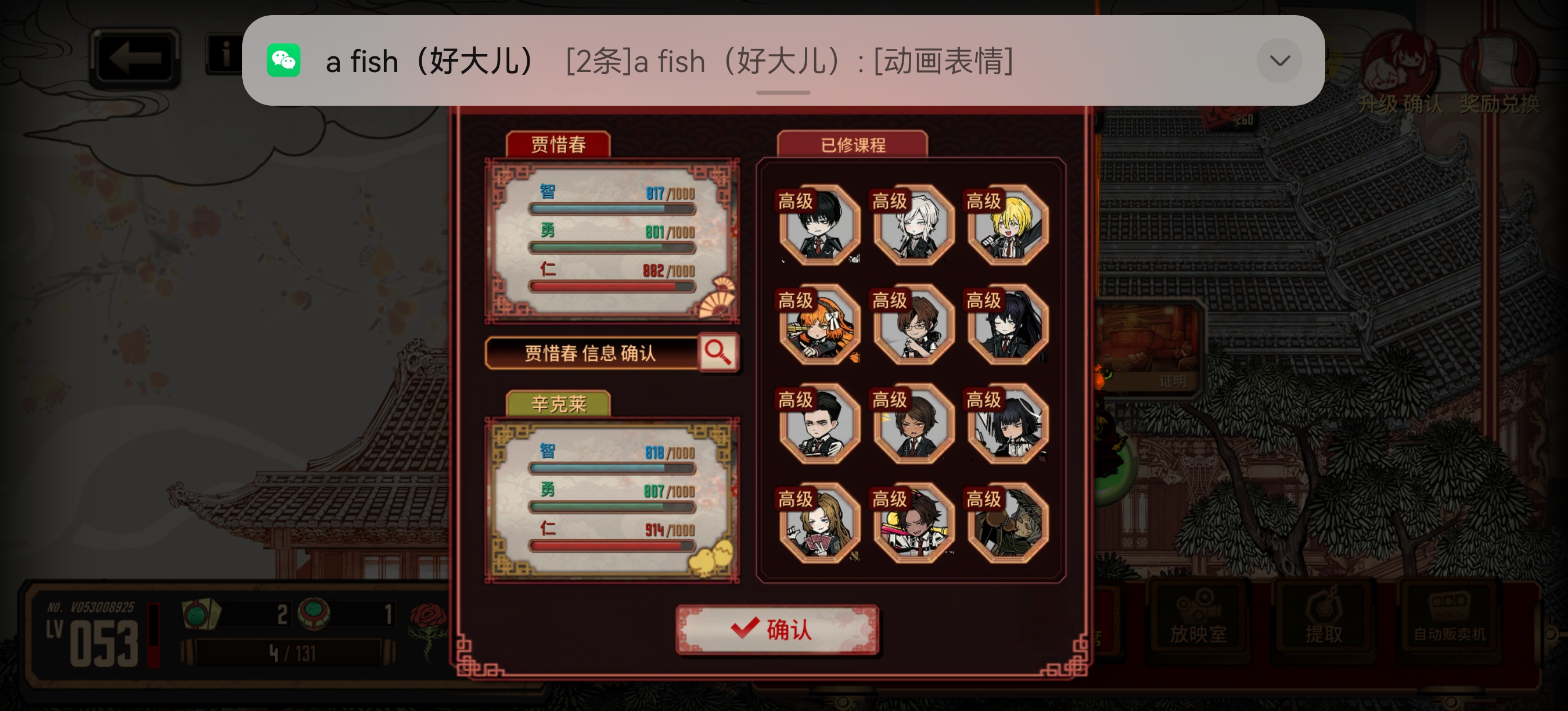The width and height of the screenshot is (1568, 711).
Task: Confirm with the 确认 button
Action: point(777,630)
